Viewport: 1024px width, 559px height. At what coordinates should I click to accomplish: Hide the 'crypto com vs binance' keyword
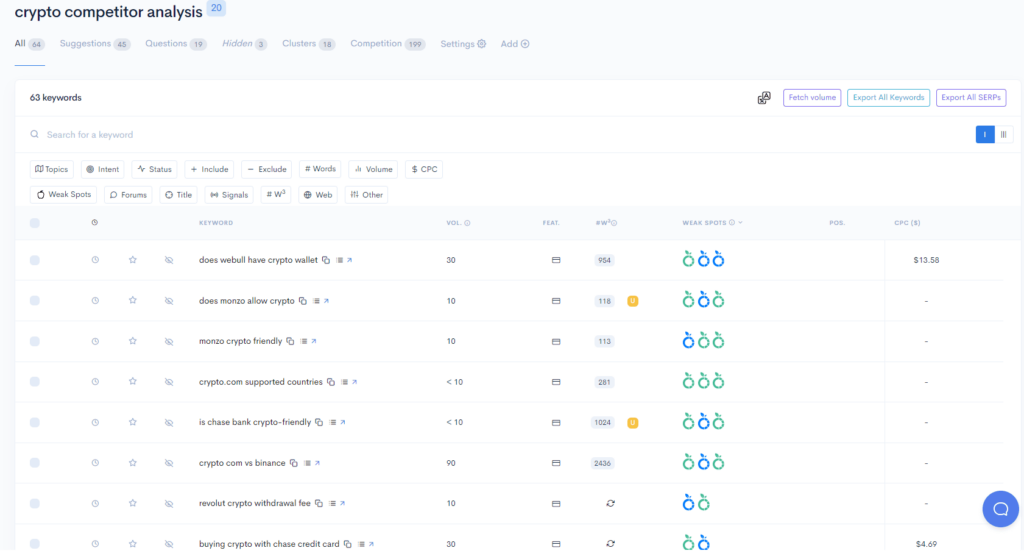[169, 463]
